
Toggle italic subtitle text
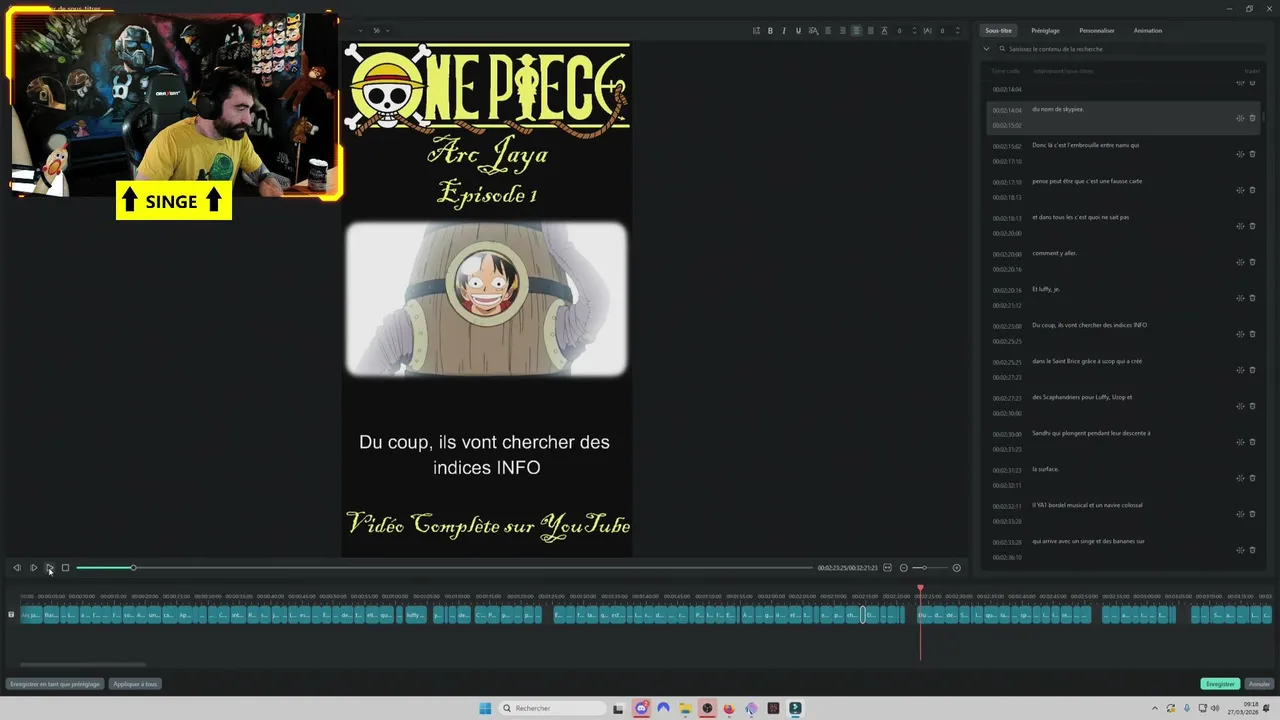pyautogui.click(x=784, y=31)
